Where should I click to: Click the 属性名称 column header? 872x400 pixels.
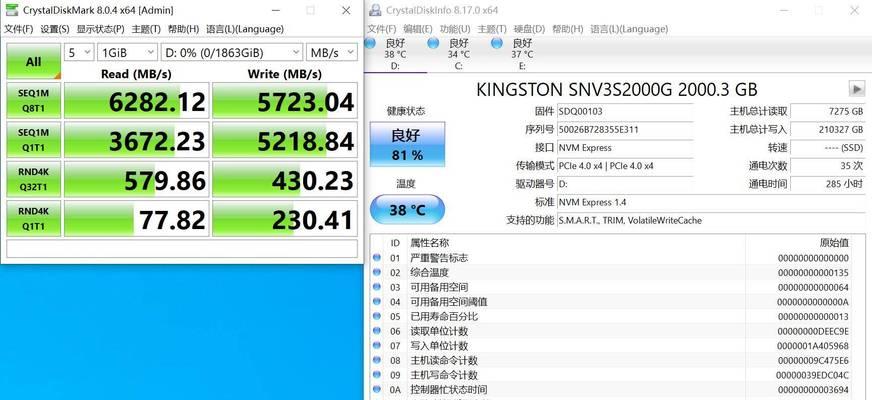pyautogui.click(x=429, y=243)
